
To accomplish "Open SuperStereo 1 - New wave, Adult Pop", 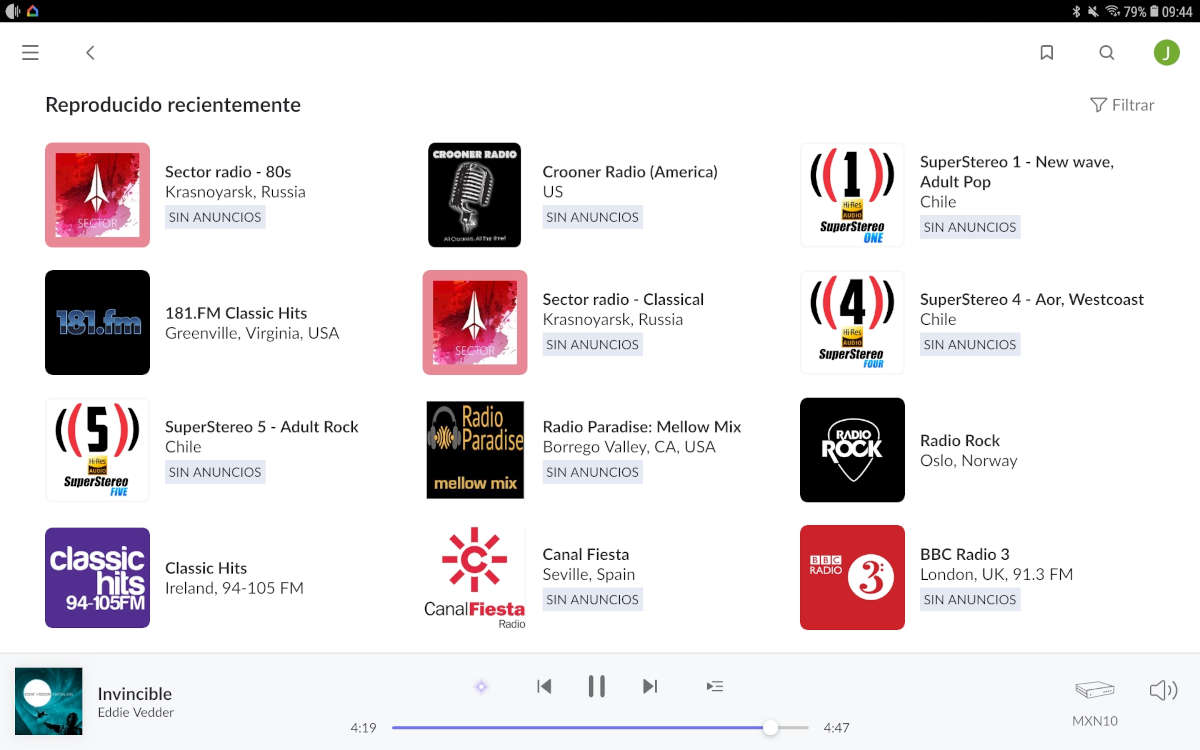I will (x=1017, y=172).
